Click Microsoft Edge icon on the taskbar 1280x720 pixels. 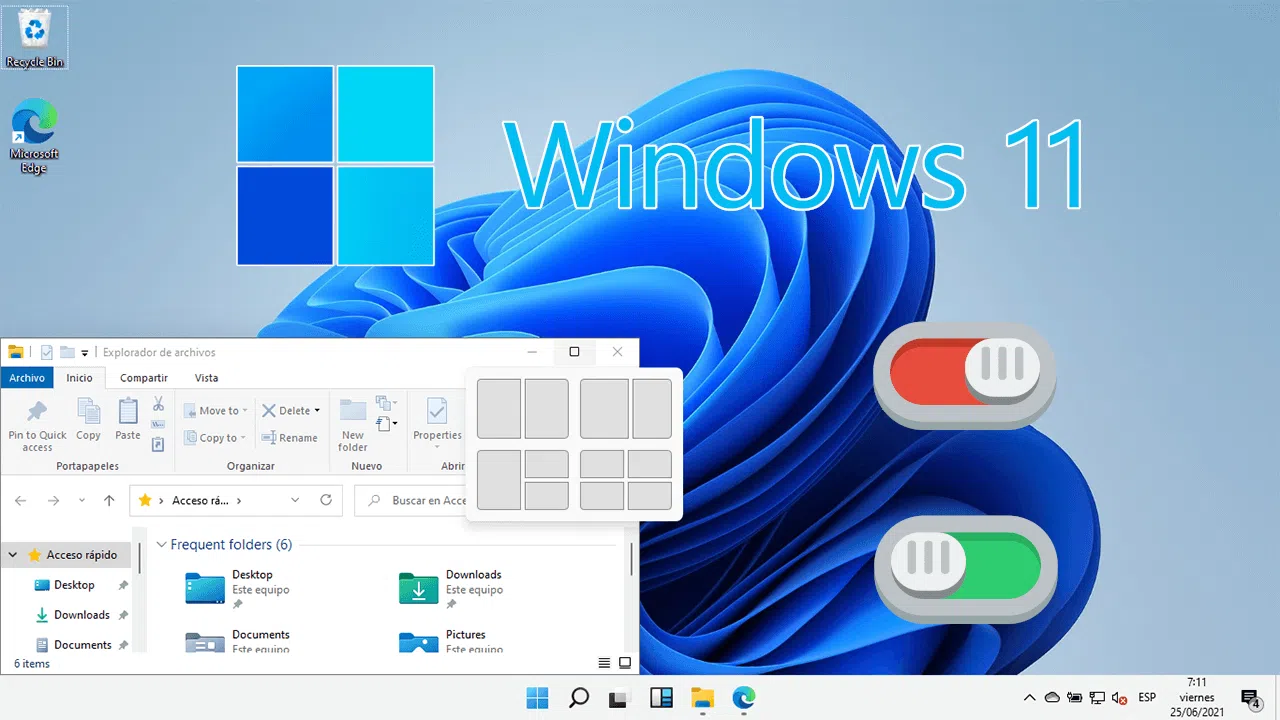coord(743,698)
